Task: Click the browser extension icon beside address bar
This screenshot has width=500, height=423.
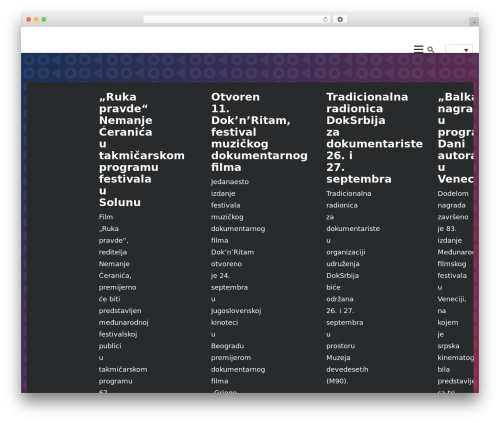Action: [x=340, y=19]
